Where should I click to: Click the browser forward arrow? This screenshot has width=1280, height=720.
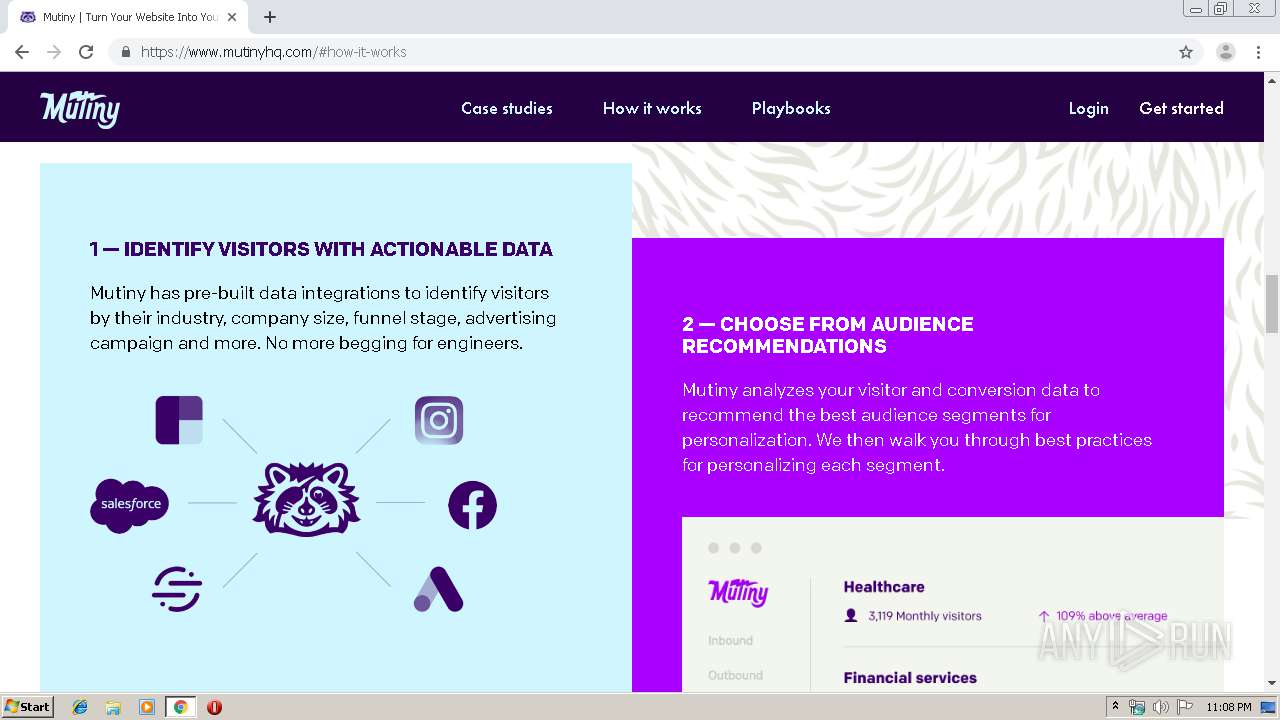click(54, 52)
